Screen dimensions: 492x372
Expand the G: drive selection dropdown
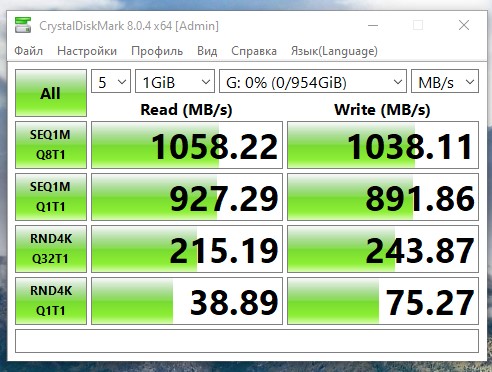313,81
